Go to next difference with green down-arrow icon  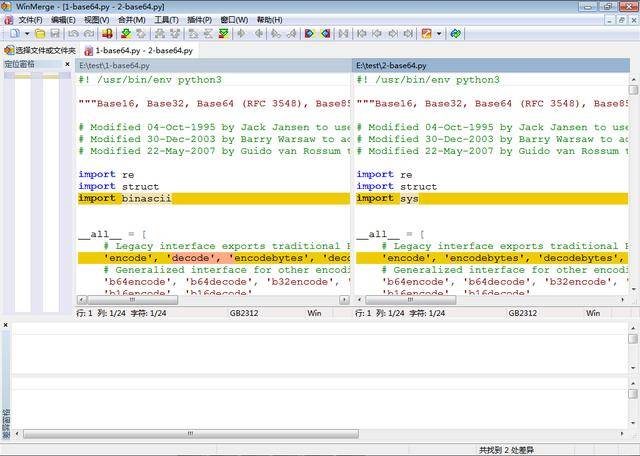tap(126, 33)
